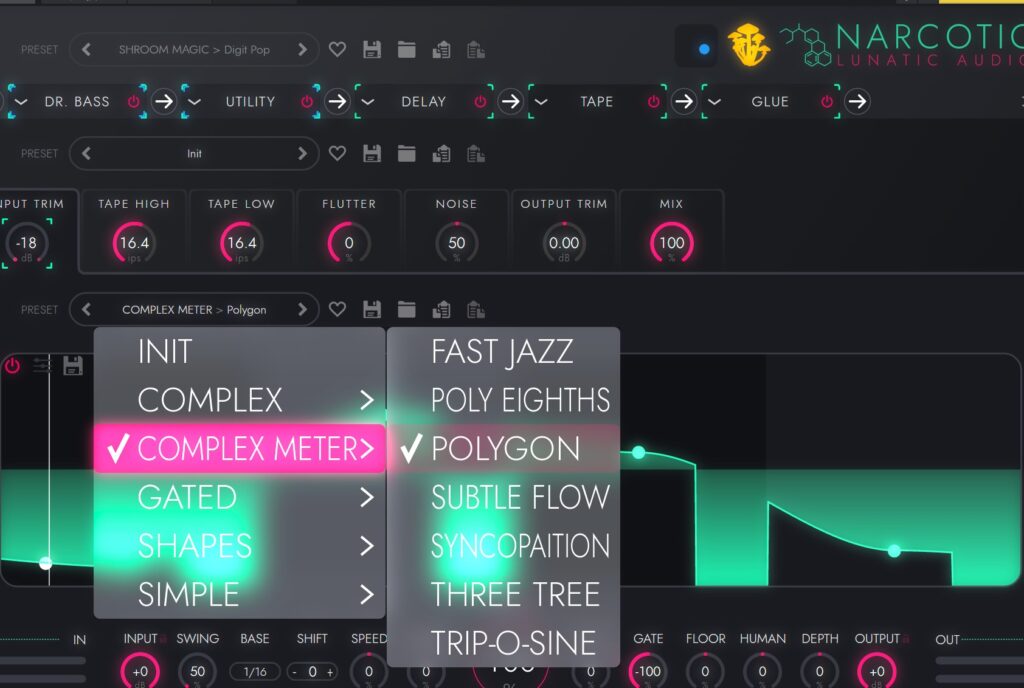1024x688 pixels.
Task: Click the golden mushroom logo icon
Action: coord(748,45)
